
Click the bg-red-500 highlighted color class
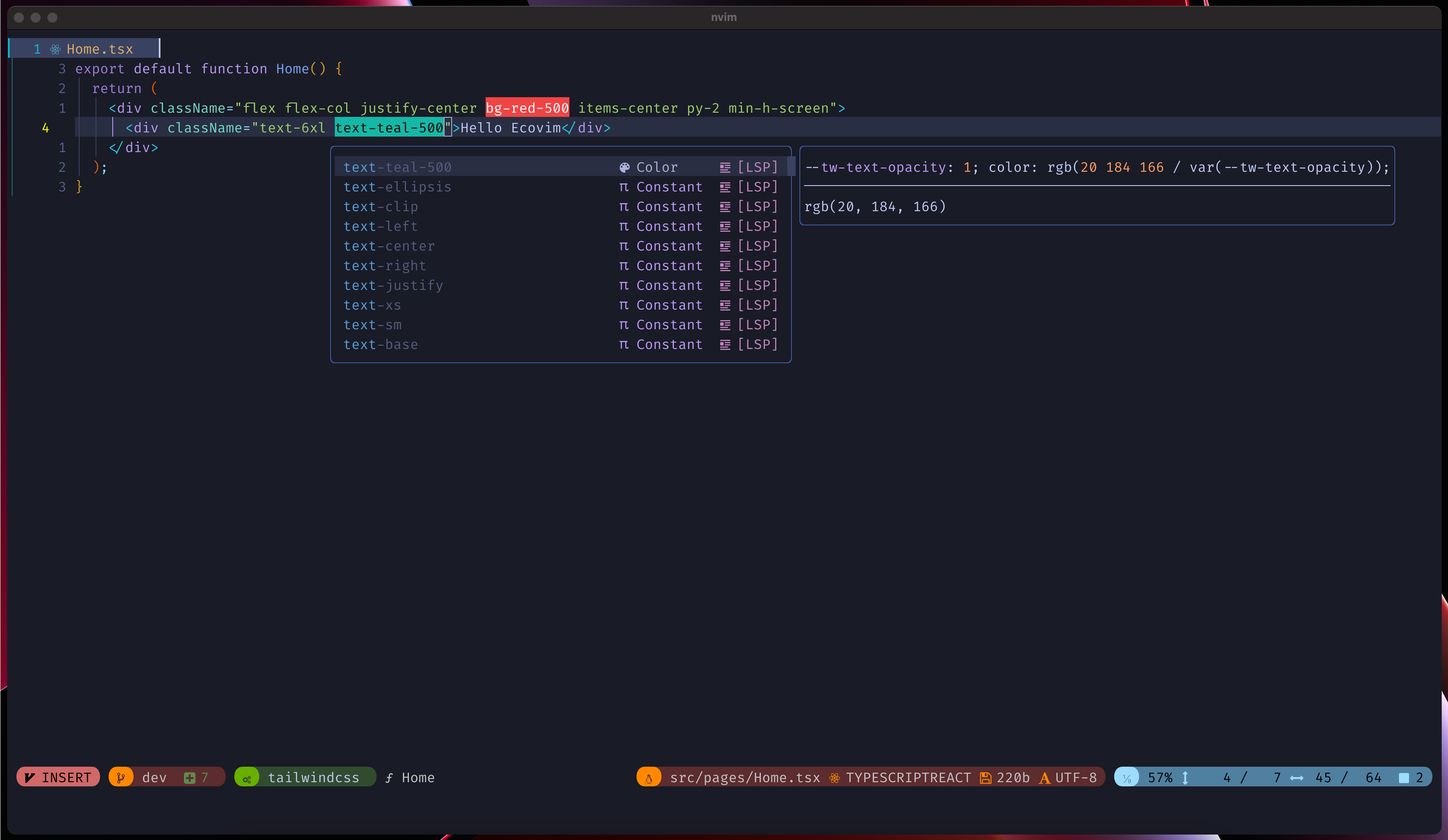point(527,108)
